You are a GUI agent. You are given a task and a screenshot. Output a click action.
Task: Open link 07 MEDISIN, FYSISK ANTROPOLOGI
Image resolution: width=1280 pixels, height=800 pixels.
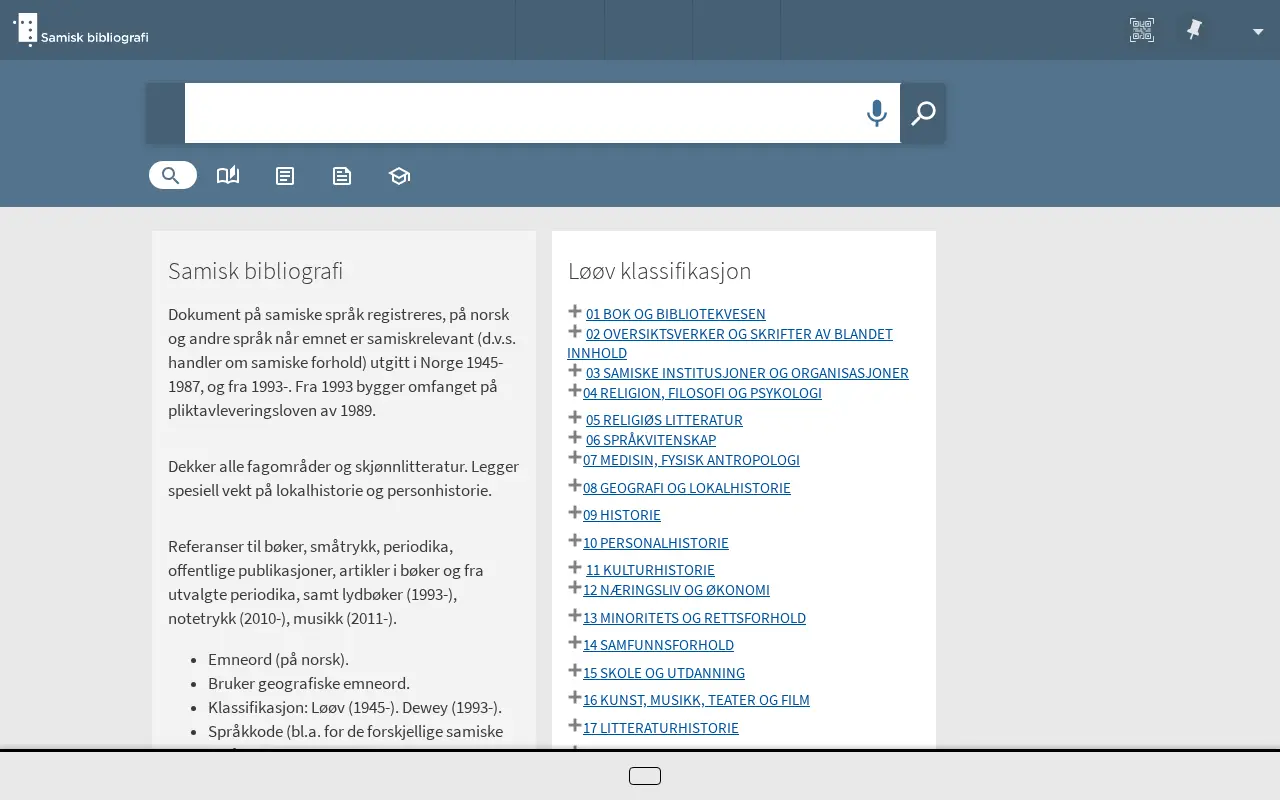click(x=691, y=460)
